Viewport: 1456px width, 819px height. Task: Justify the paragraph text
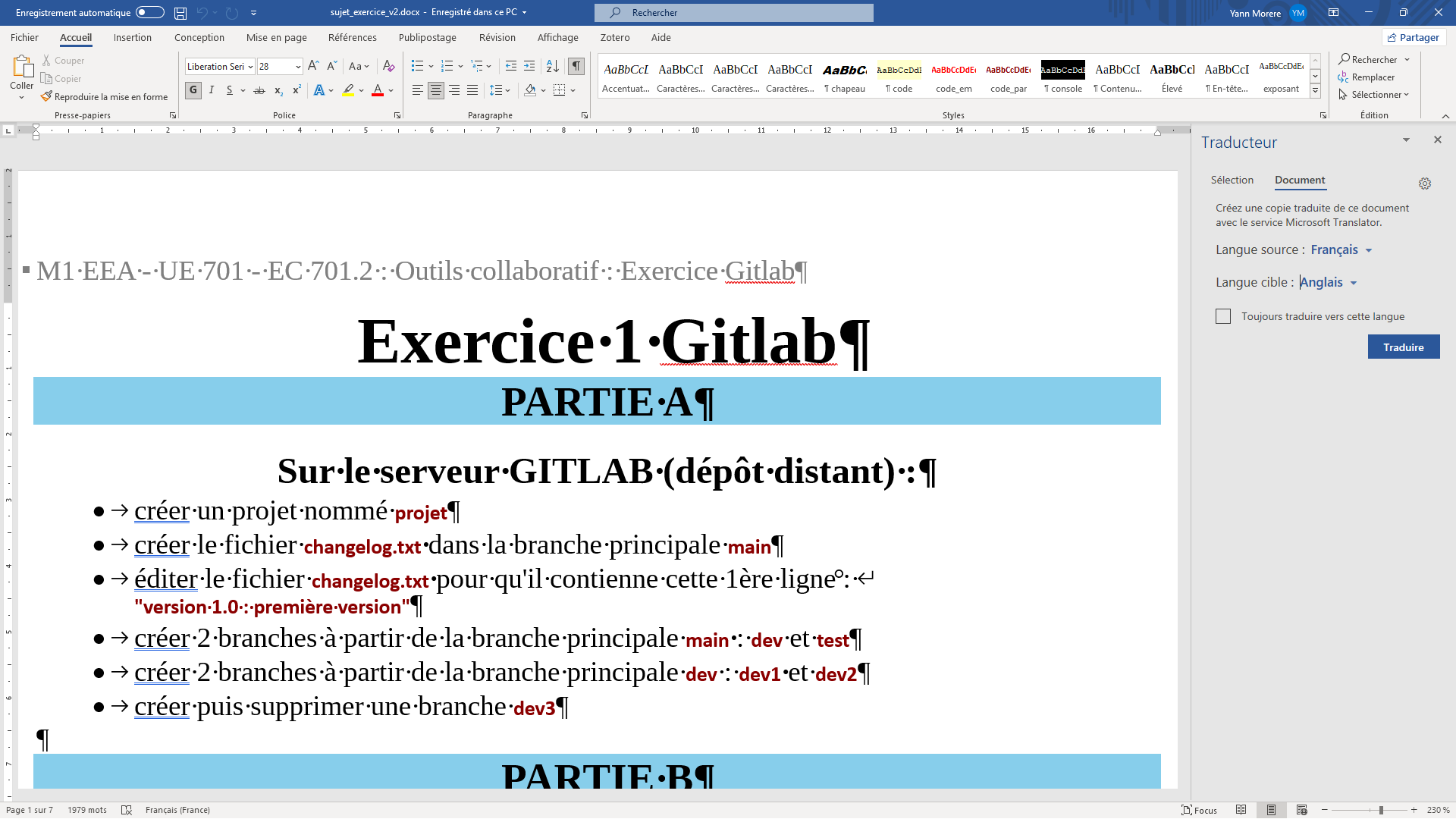click(x=472, y=91)
